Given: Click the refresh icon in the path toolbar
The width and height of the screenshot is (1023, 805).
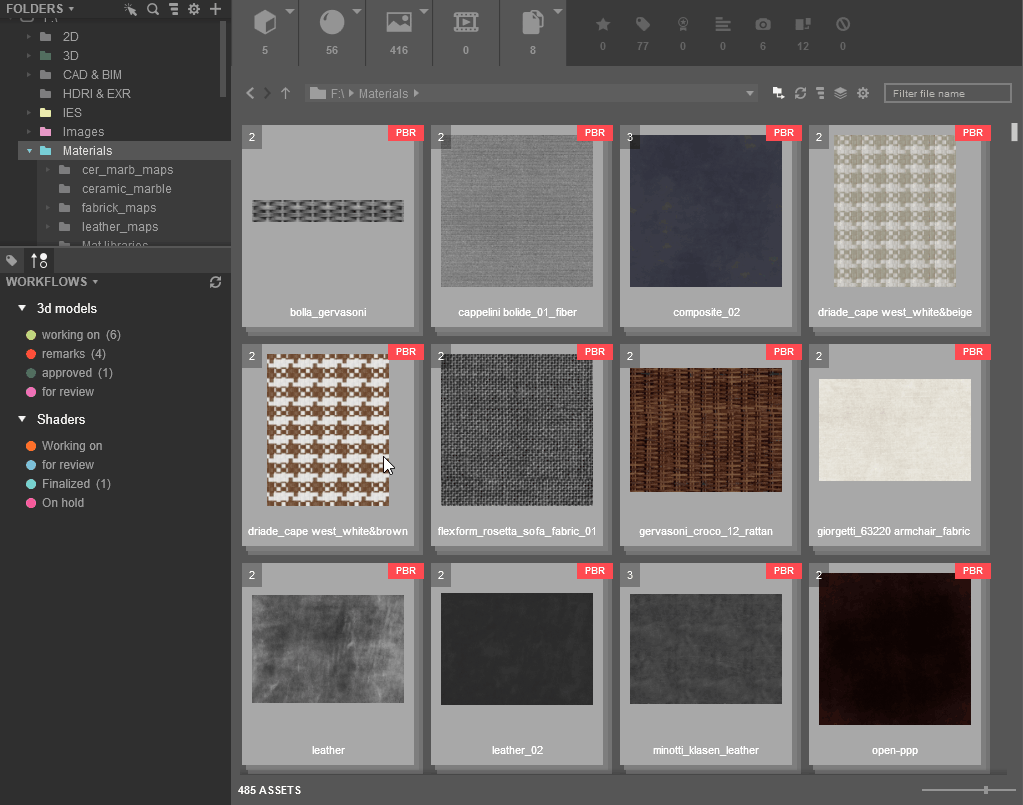Looking at the screenshot, I should point(801,93).
